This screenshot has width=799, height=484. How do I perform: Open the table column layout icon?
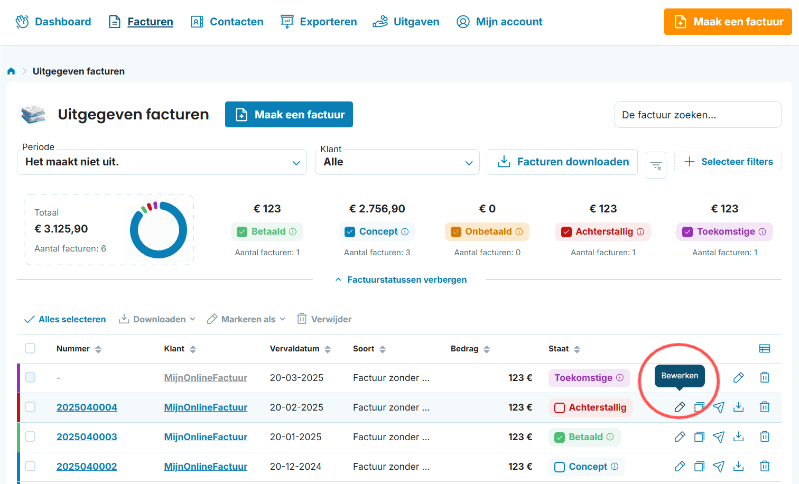pyautogui.click(x=764, y=348)
